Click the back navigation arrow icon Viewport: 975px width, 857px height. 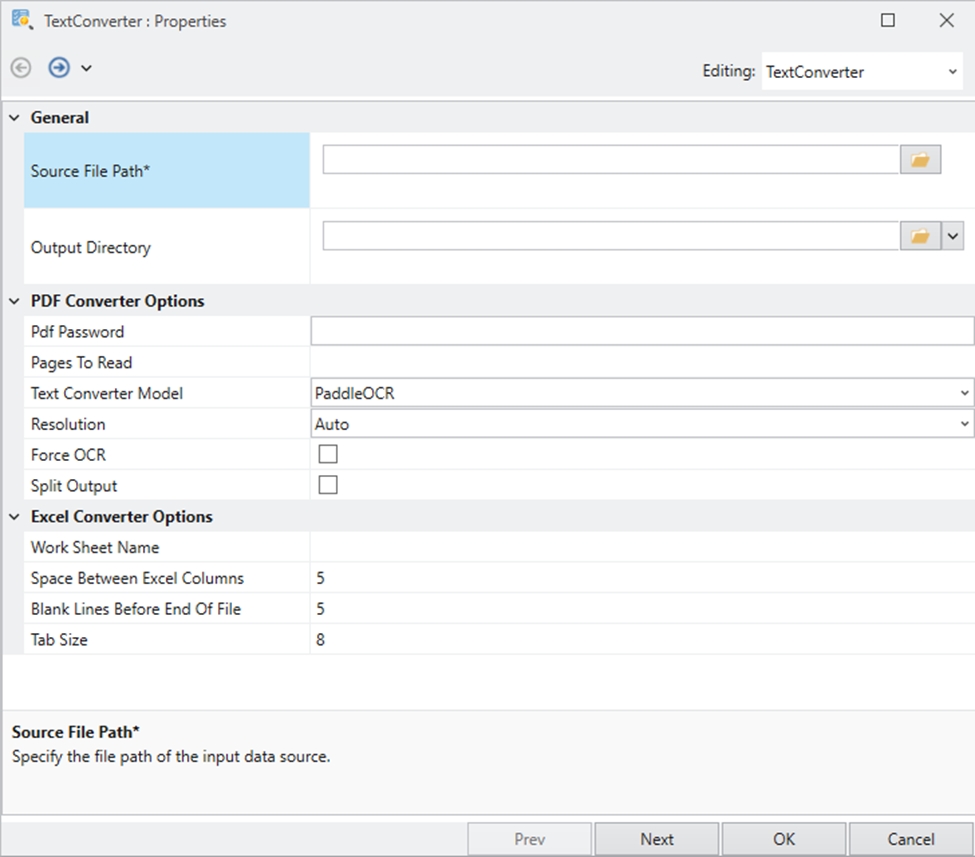[21, 68]
